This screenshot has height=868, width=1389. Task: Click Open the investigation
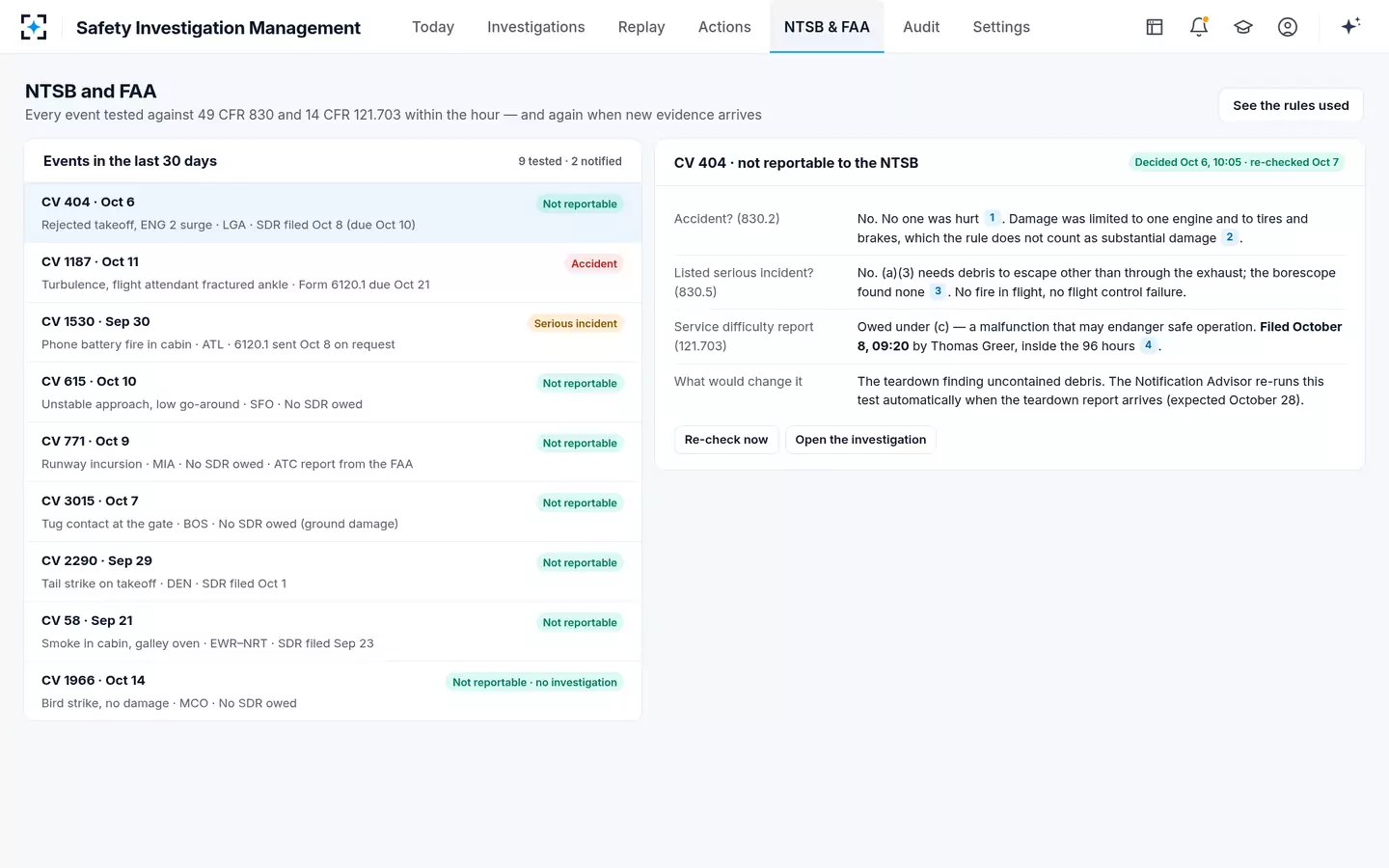(860, 440)
